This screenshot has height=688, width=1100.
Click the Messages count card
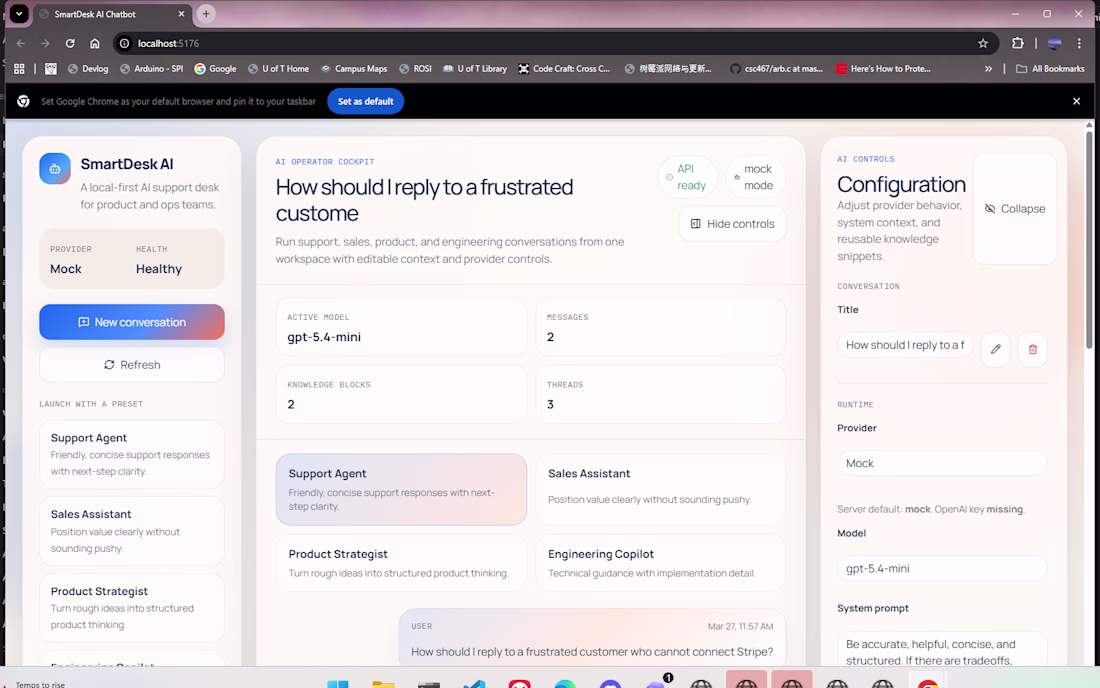(x=661, y=327)
